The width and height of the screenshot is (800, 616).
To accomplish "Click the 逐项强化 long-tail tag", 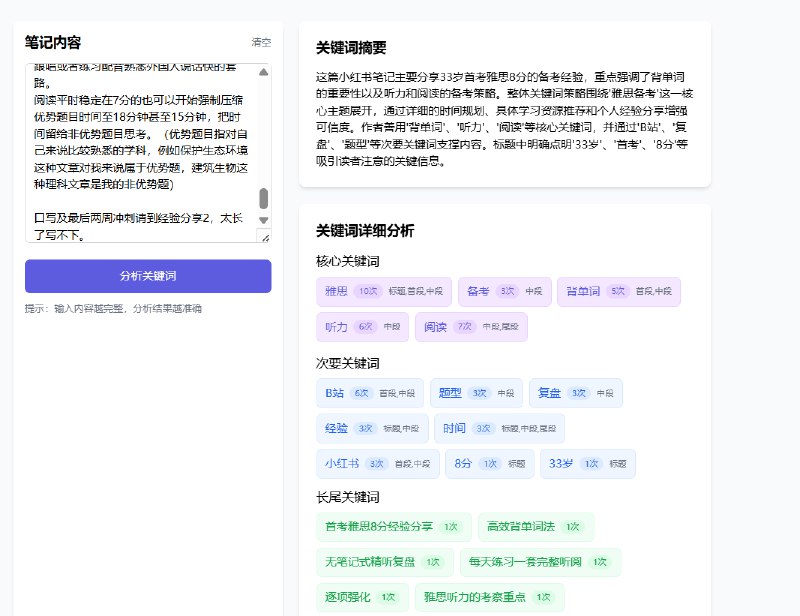I will click(362, 597).
